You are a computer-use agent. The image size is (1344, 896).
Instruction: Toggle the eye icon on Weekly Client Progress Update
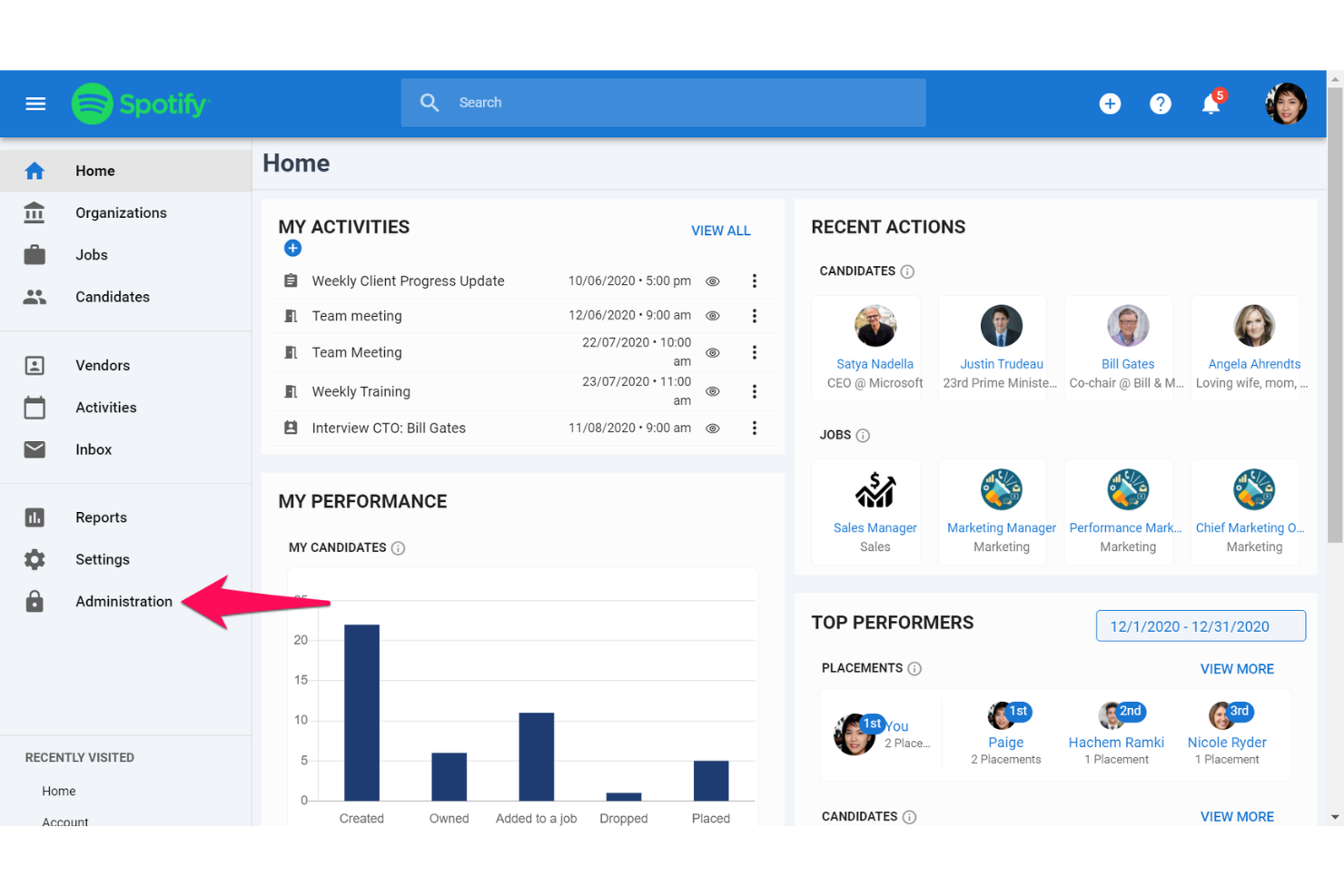(712, 281)
